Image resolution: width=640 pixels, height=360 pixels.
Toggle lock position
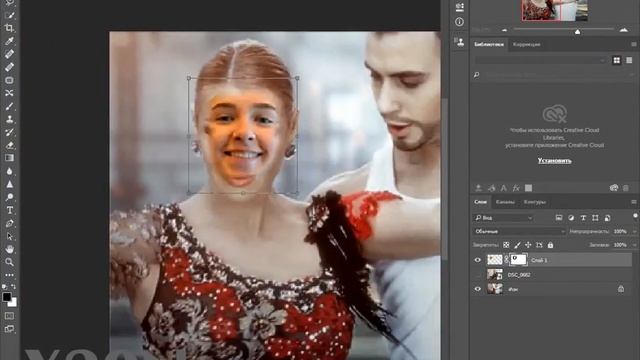(x=528, y=245)
